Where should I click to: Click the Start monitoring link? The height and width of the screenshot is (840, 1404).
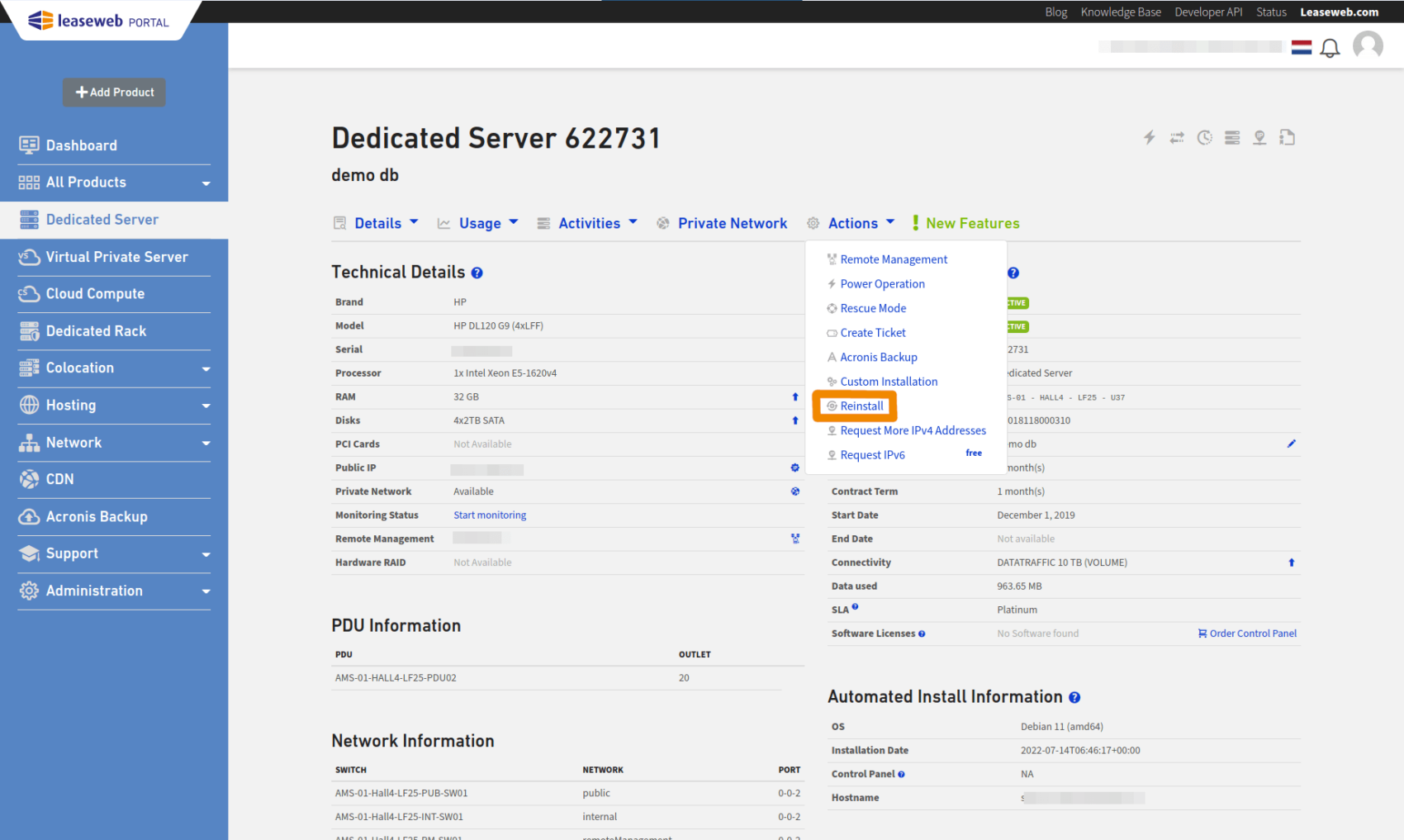pyautogui.click(x=489, y=515)
